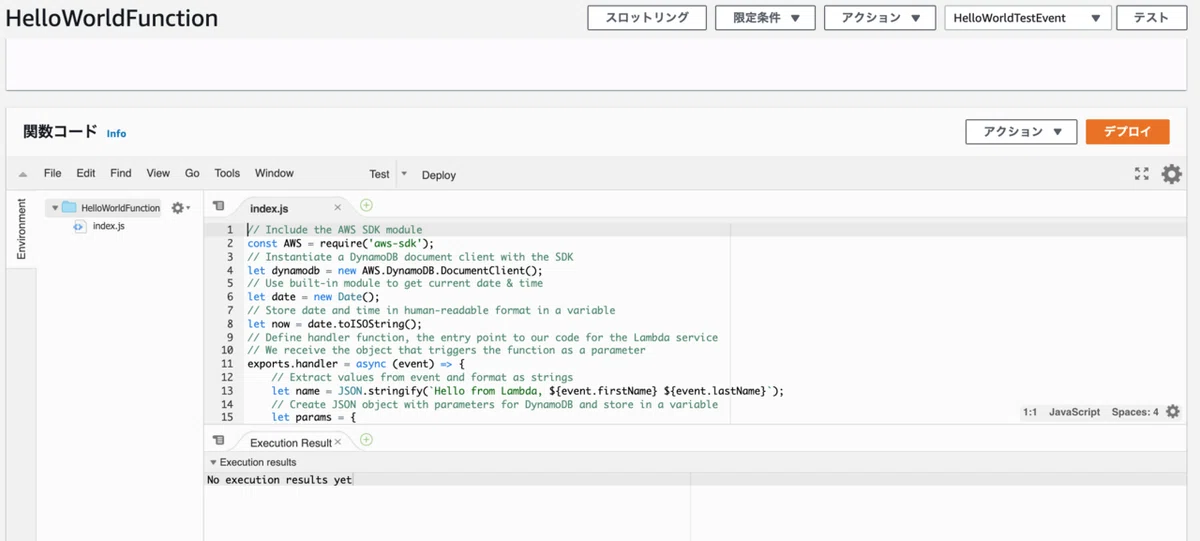
Task: Open the View menu
Action: [158, 173]
